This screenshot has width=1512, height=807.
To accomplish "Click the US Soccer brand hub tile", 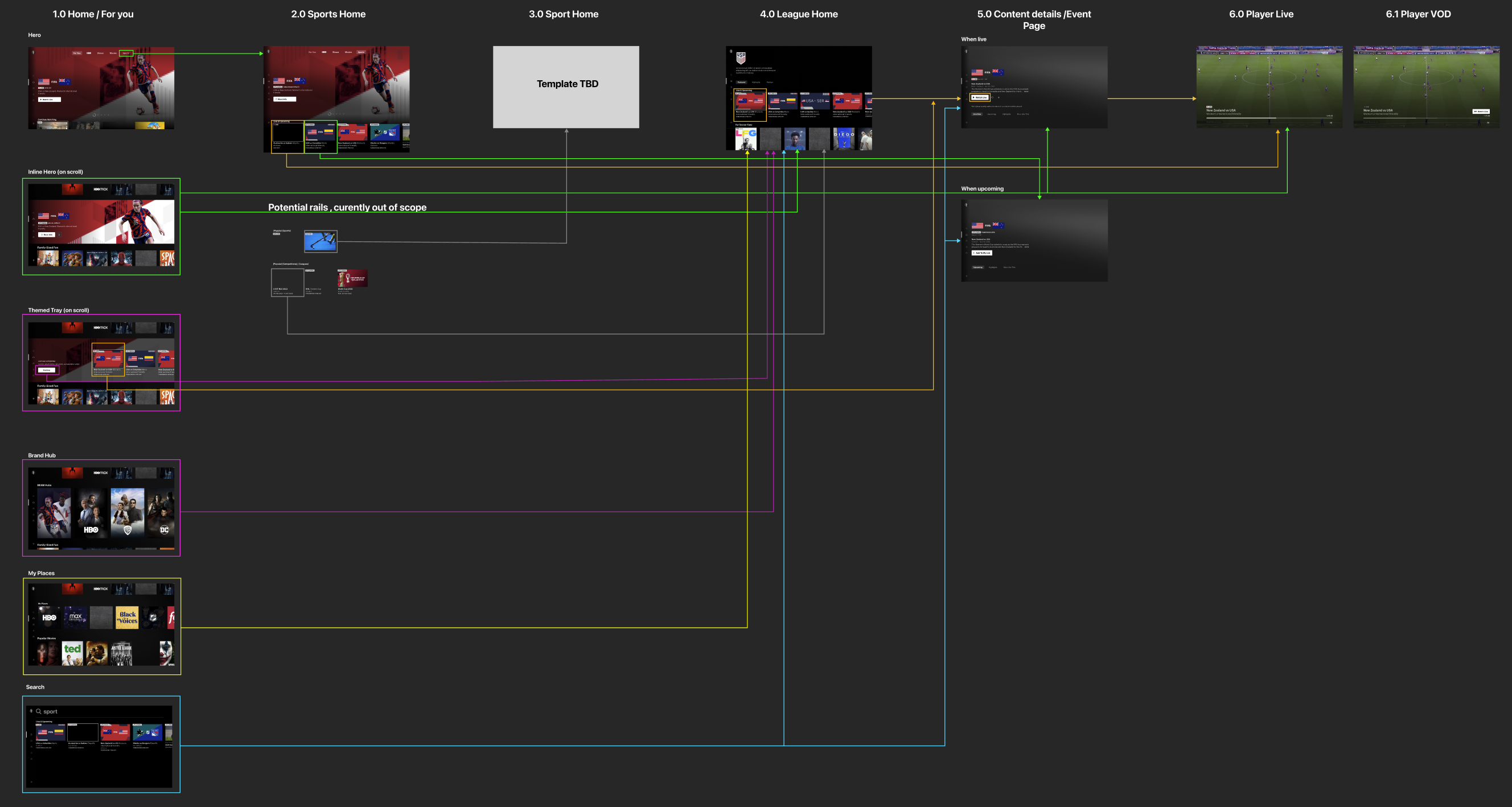I will pyautogui.click(x=54, y=513).
